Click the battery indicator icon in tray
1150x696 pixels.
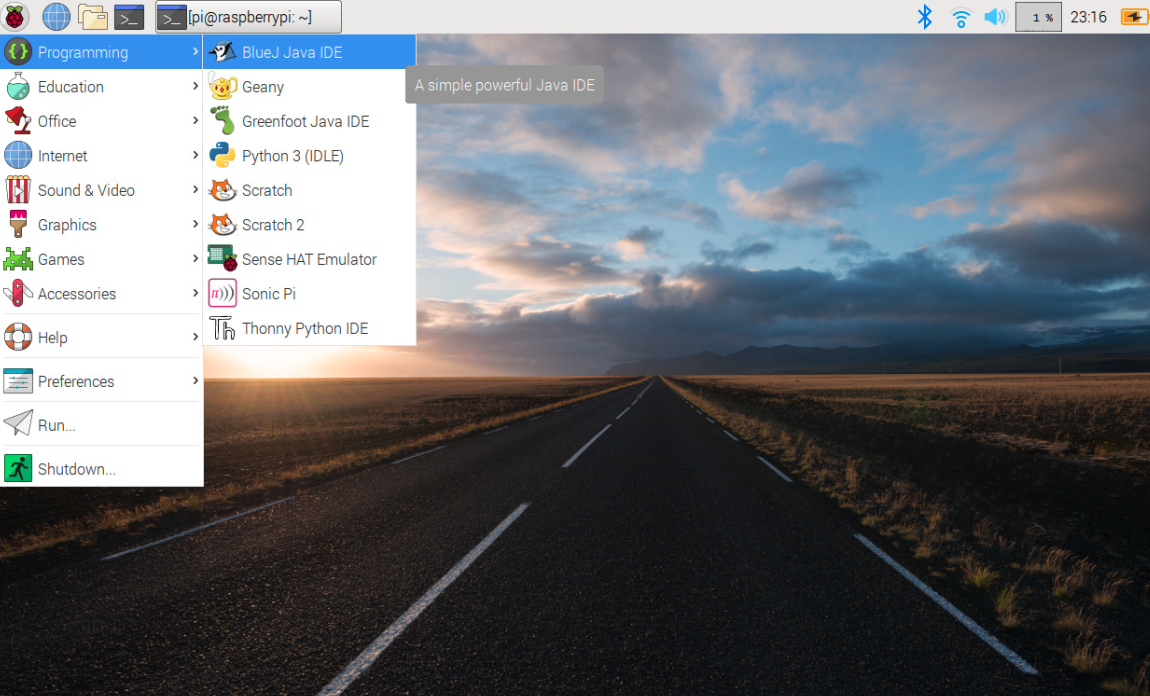[1134, 17]
